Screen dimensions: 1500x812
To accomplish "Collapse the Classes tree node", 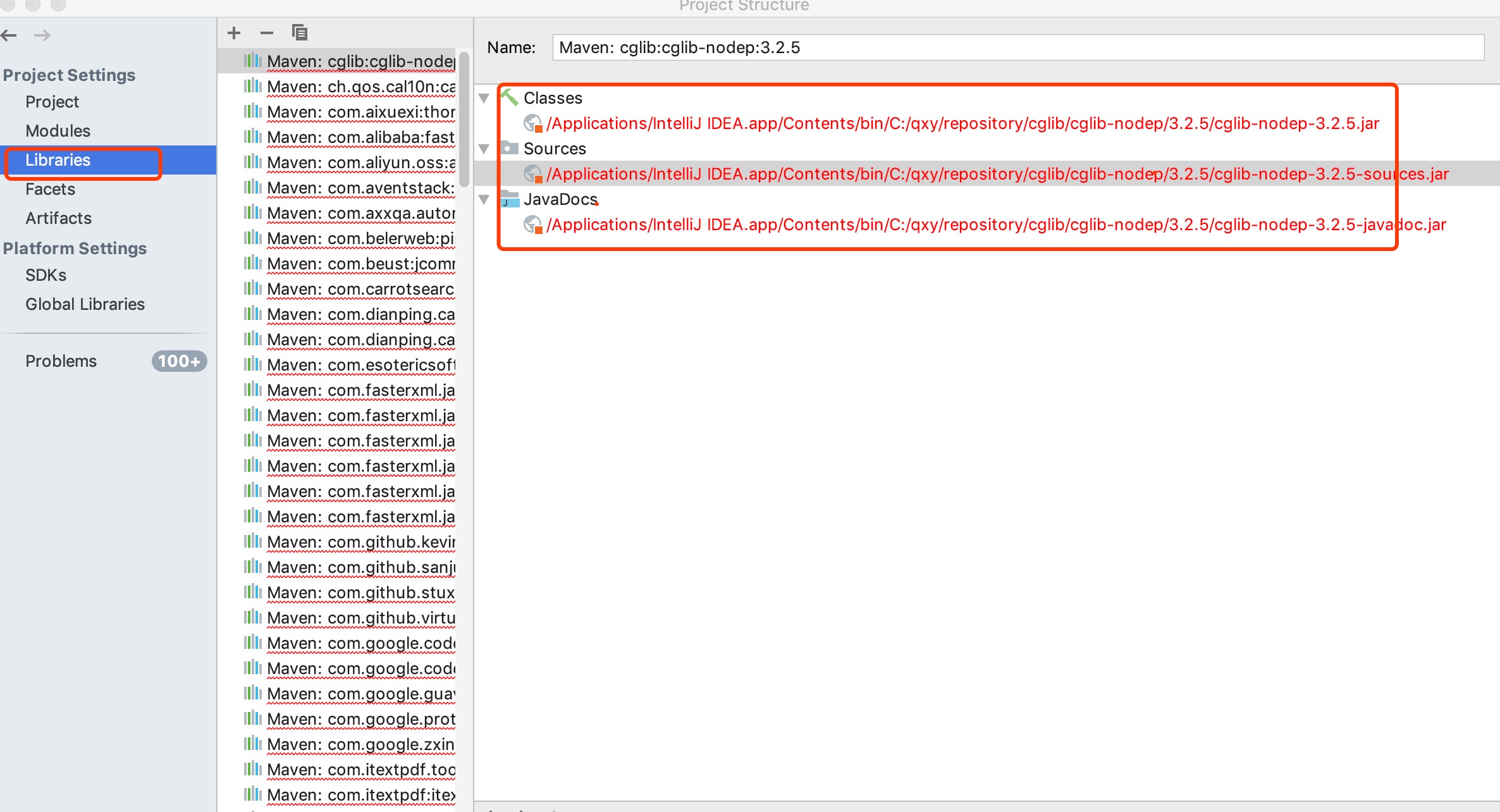I will click(x=484, y=98).
